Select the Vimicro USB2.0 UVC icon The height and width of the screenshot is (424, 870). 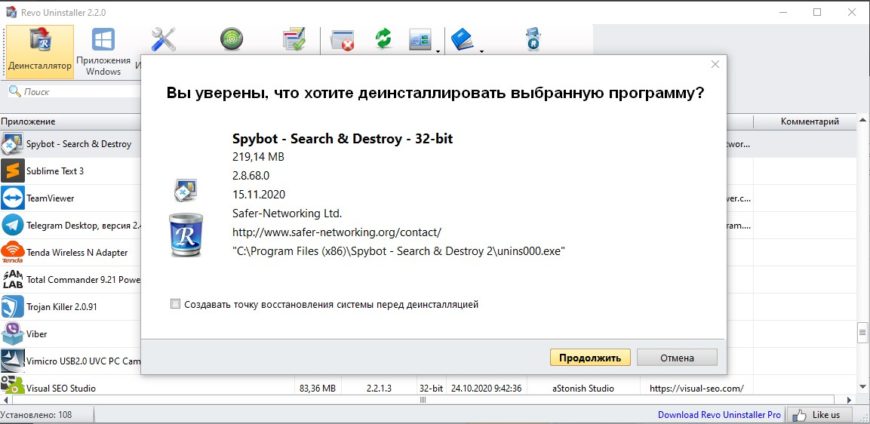click(12, 361)
